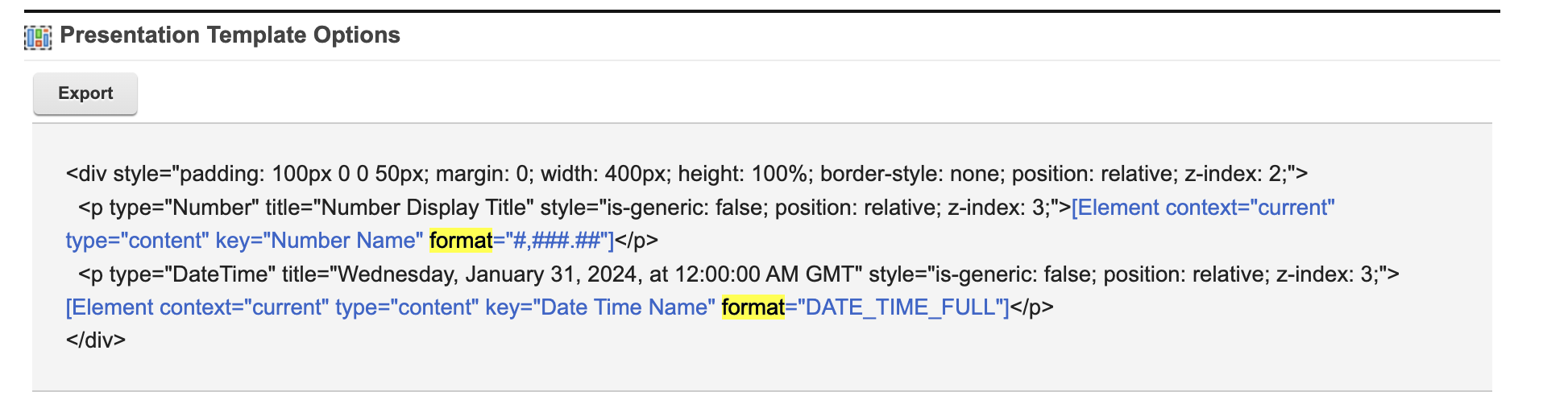Click the closing p tag after "DATE_TIME_FULL"
This screenshot has height=404, width=1568.
coord(1032,307)
